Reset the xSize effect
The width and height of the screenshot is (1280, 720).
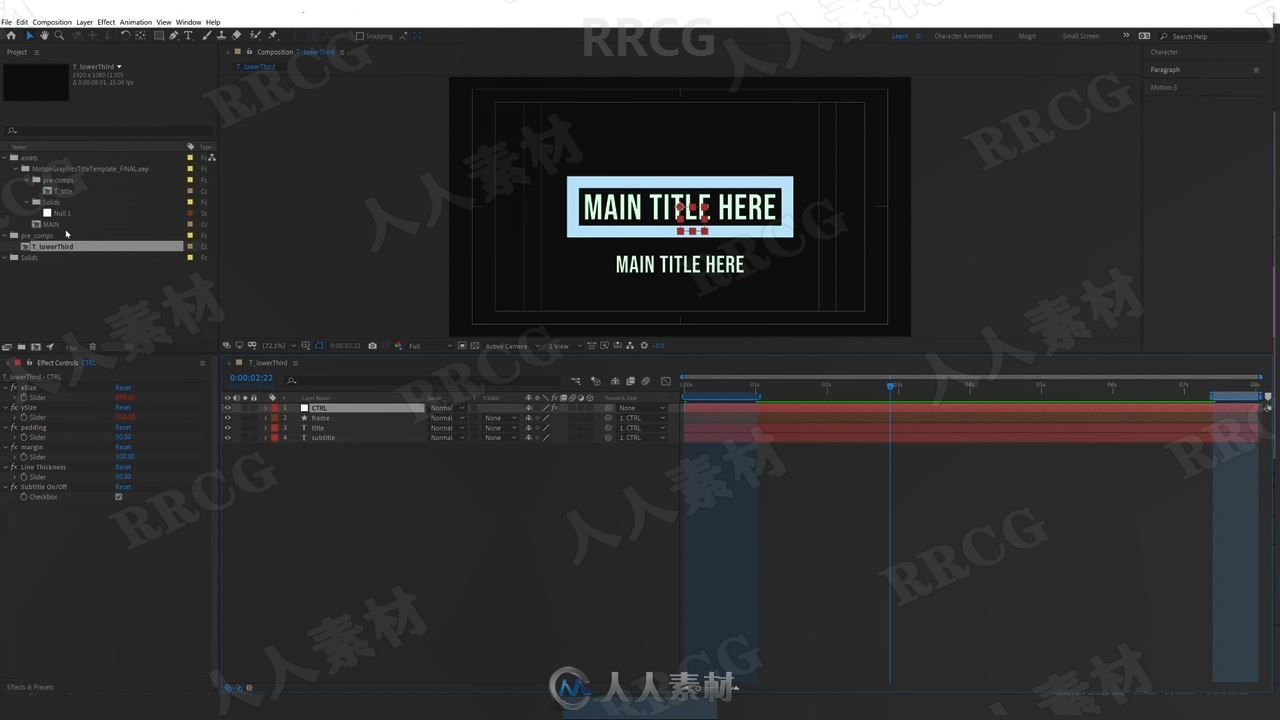(123, 388)
